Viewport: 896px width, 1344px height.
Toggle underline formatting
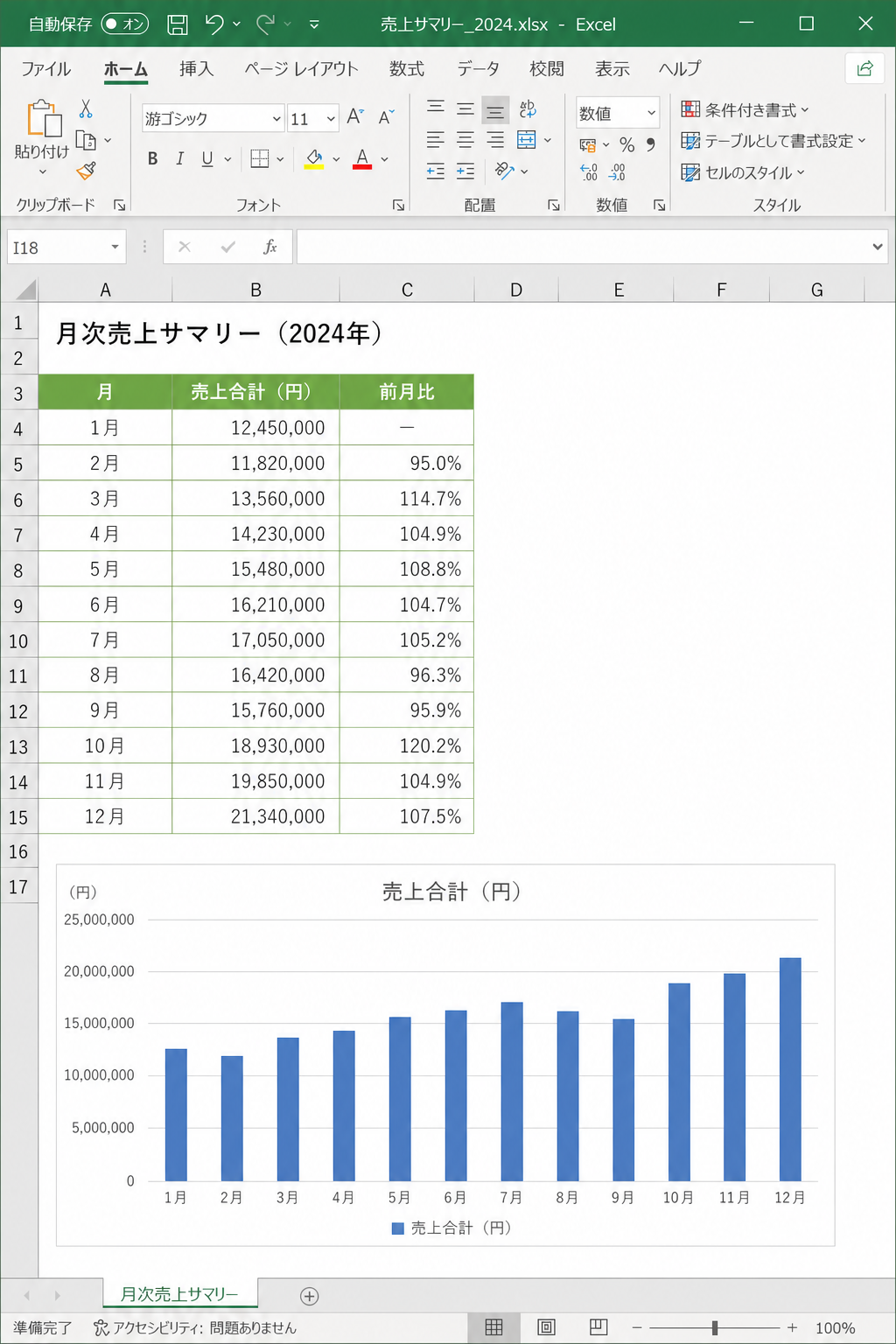(x=207, y=158)
